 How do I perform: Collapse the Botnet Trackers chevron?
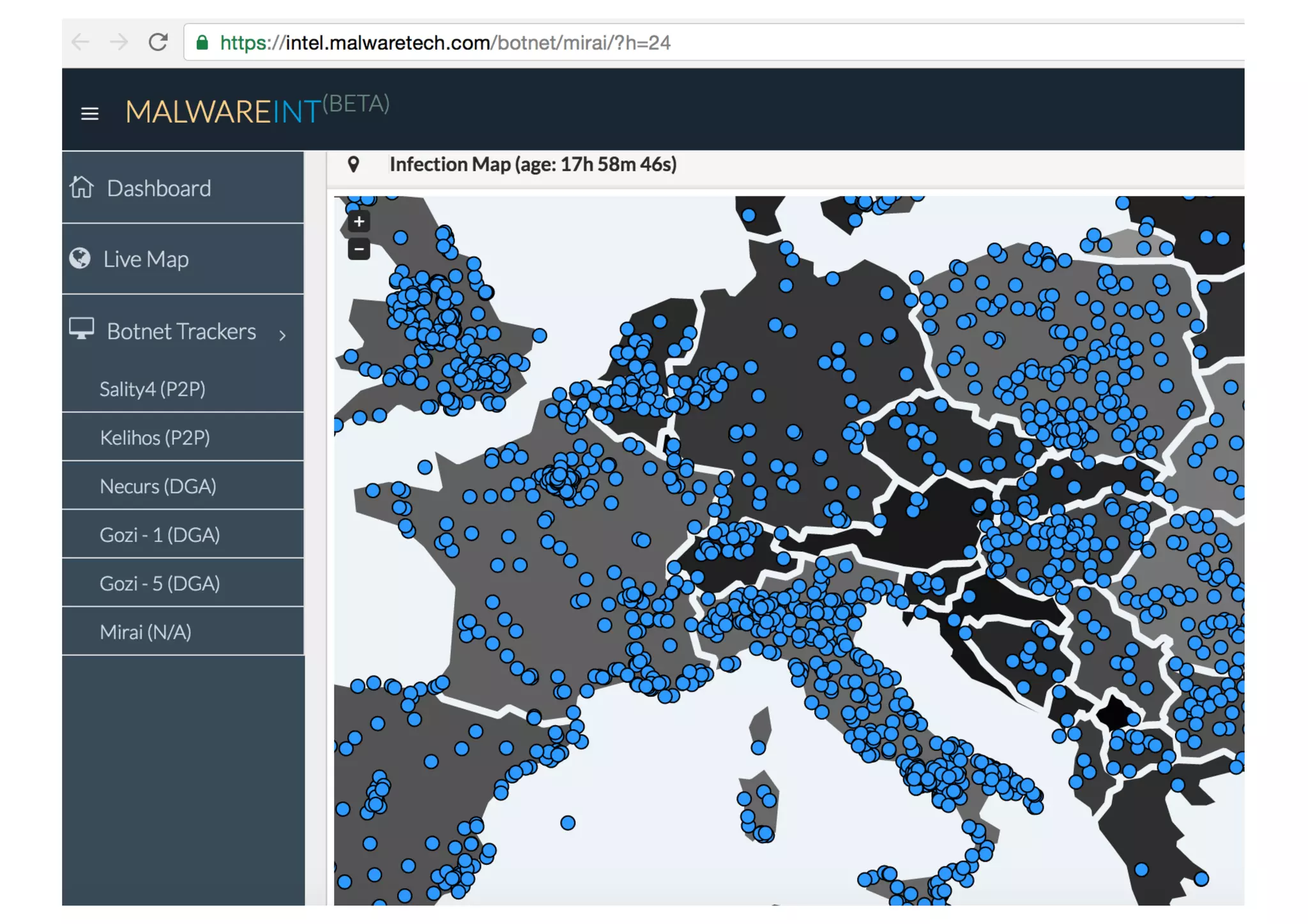tap(282, 335)
